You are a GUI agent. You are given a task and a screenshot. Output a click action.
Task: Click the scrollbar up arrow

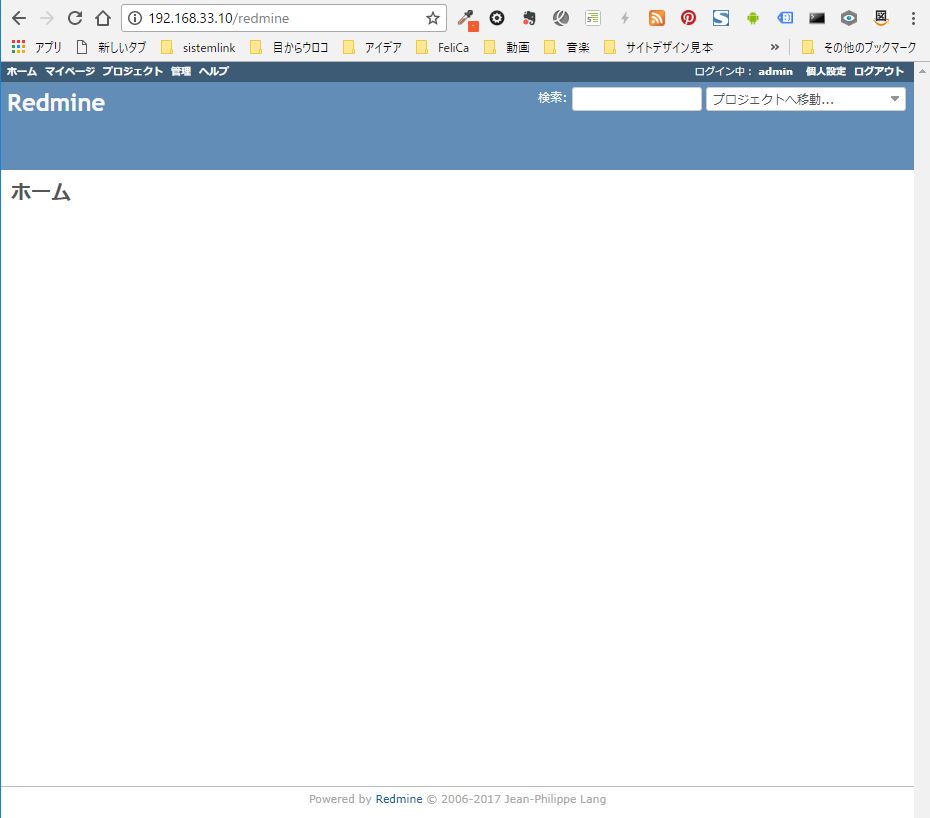pyautogui.click(x=922, y=71)
